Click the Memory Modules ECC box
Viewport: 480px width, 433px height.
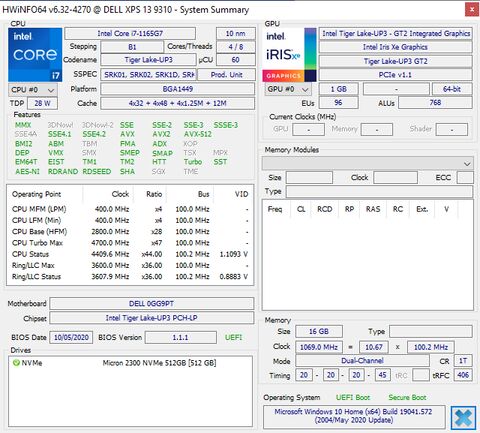click(465, 178)
